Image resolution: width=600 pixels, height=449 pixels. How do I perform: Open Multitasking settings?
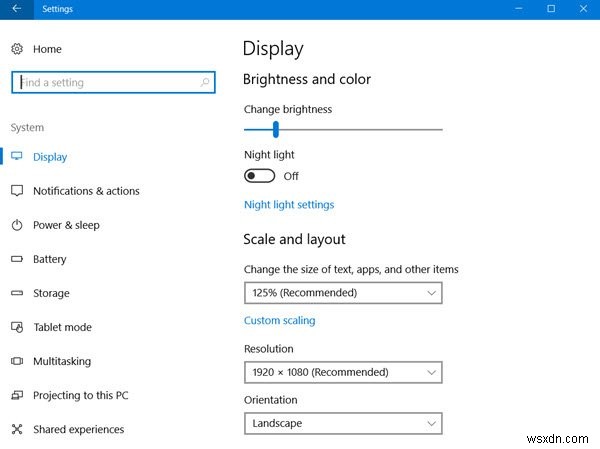[62, 361]
